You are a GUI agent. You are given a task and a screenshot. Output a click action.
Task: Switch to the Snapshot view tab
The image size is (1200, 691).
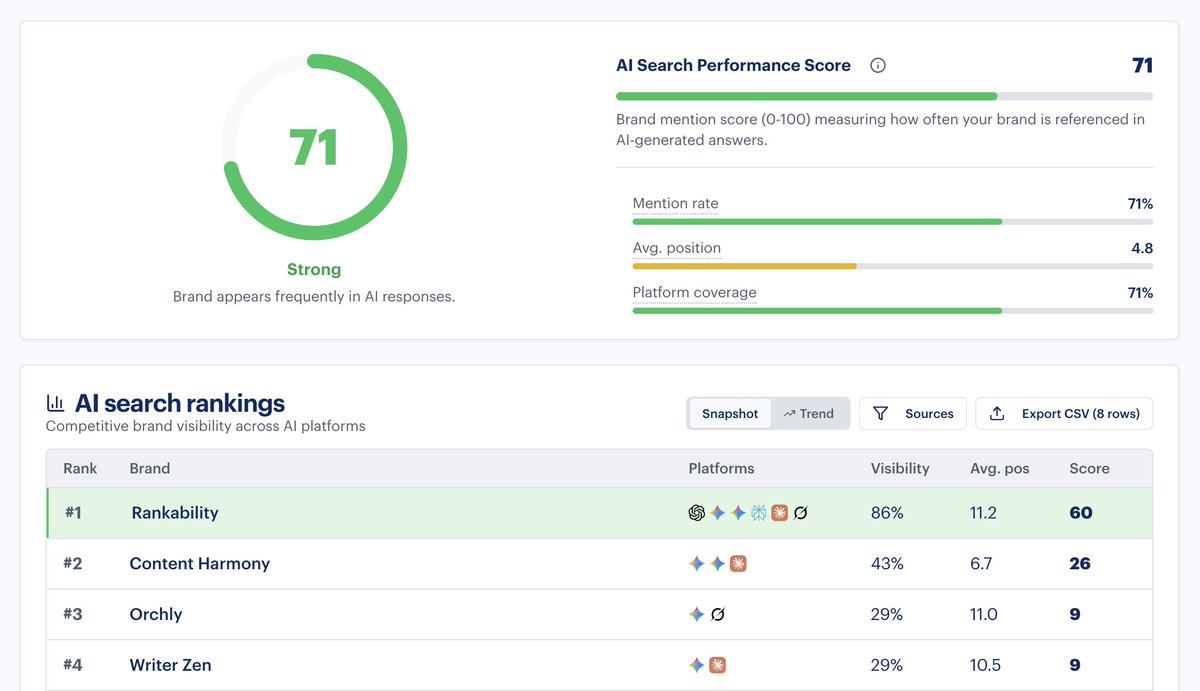click(x=730, y=413)
